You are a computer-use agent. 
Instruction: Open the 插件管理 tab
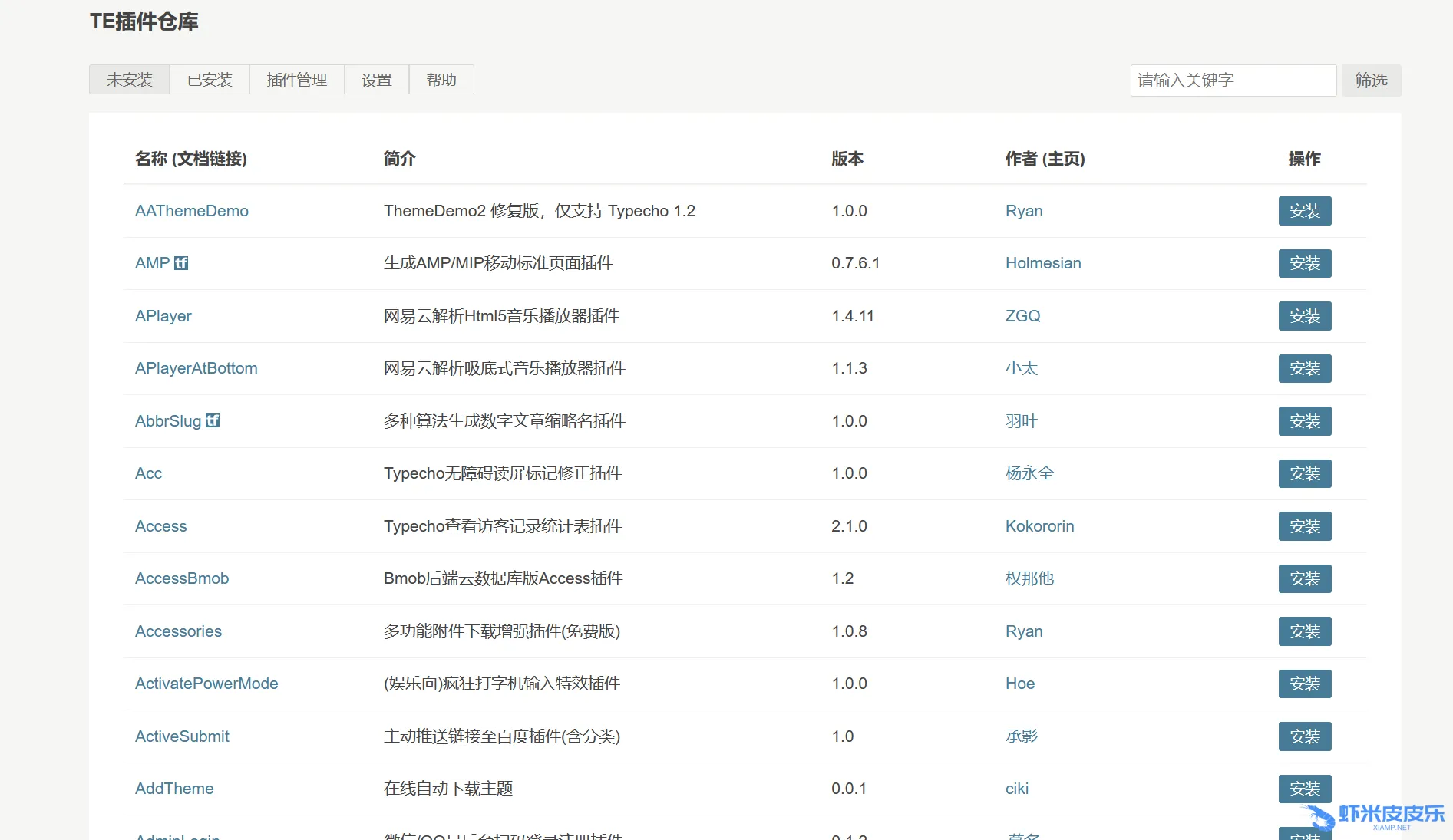tap(296, 80)
